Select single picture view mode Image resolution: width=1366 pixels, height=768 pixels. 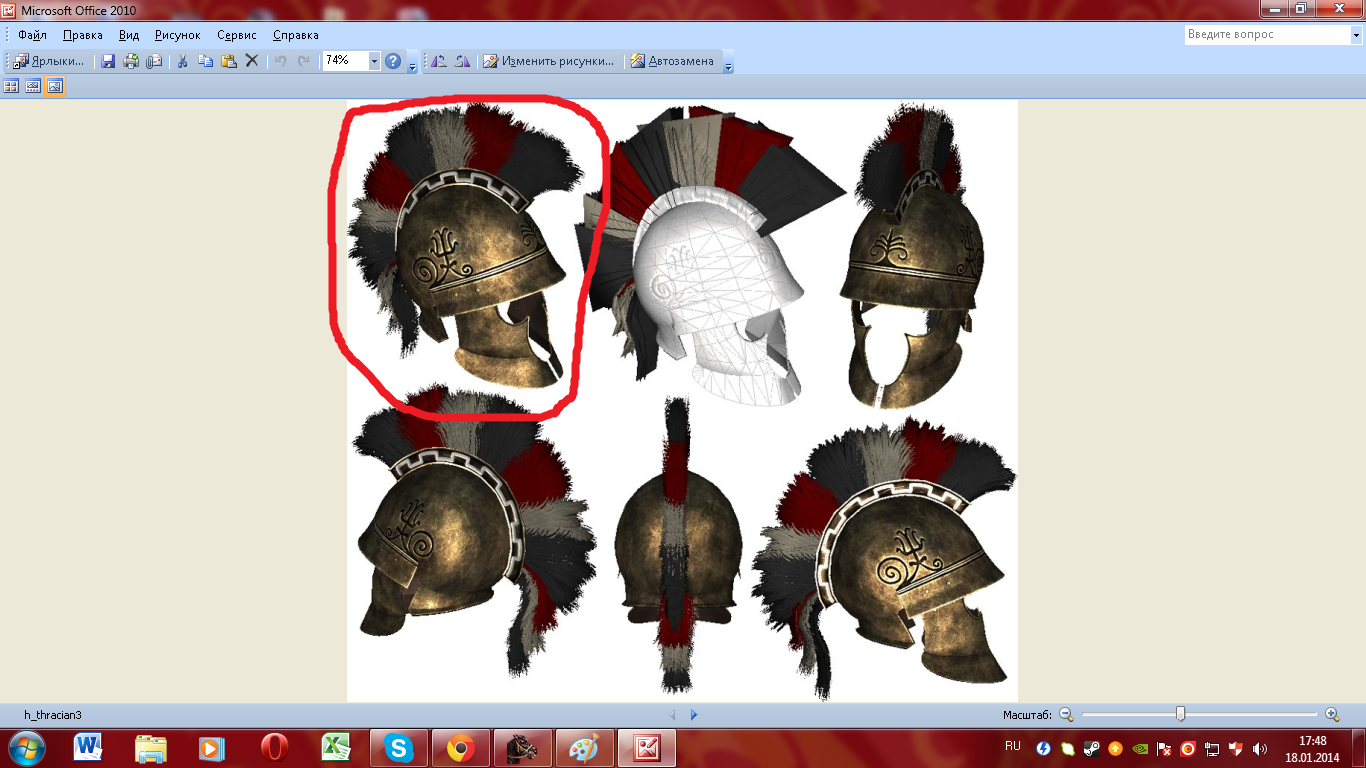pos(55,87)
